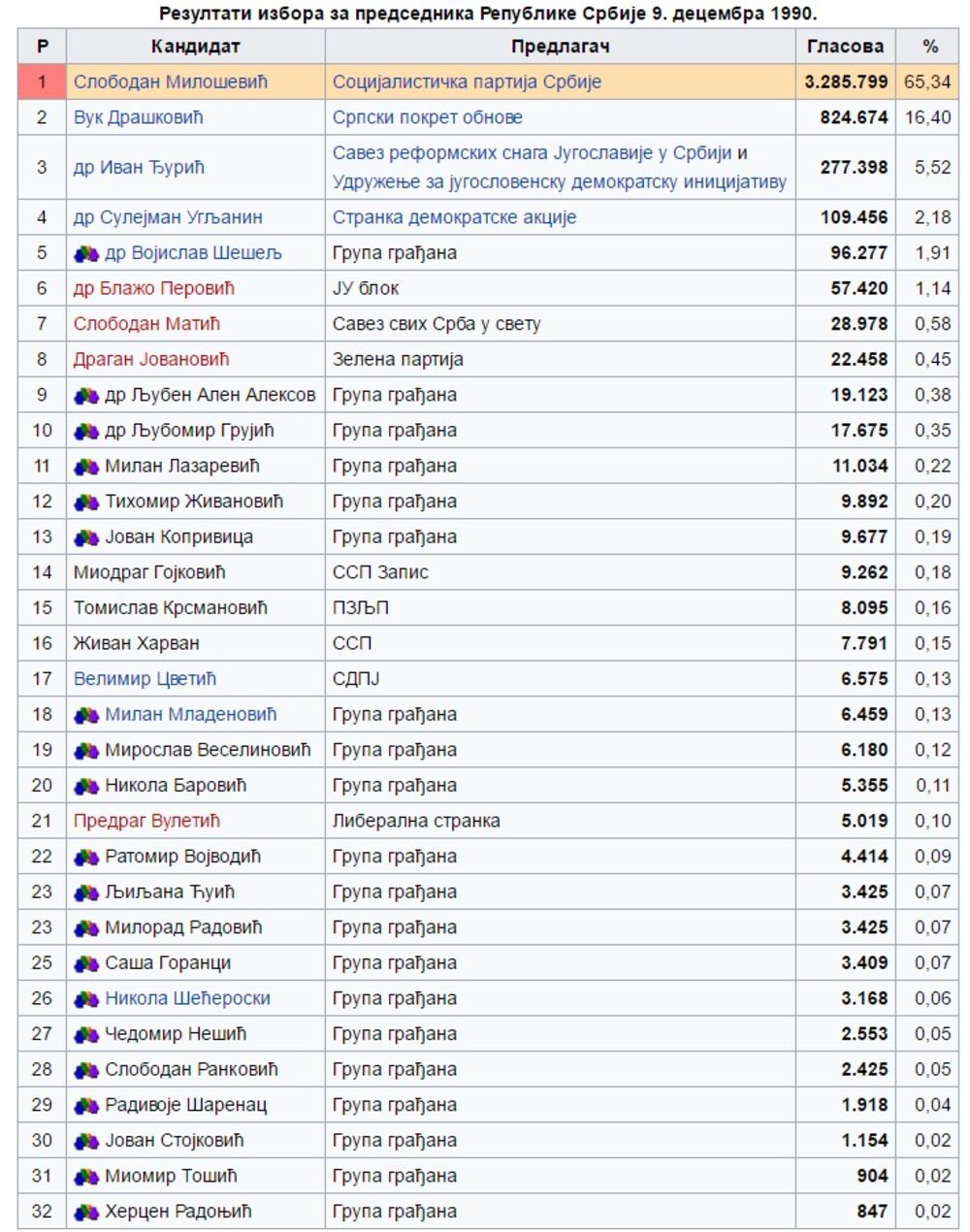Select the icon beside Тихомир Живановић

tap(86, 503)
